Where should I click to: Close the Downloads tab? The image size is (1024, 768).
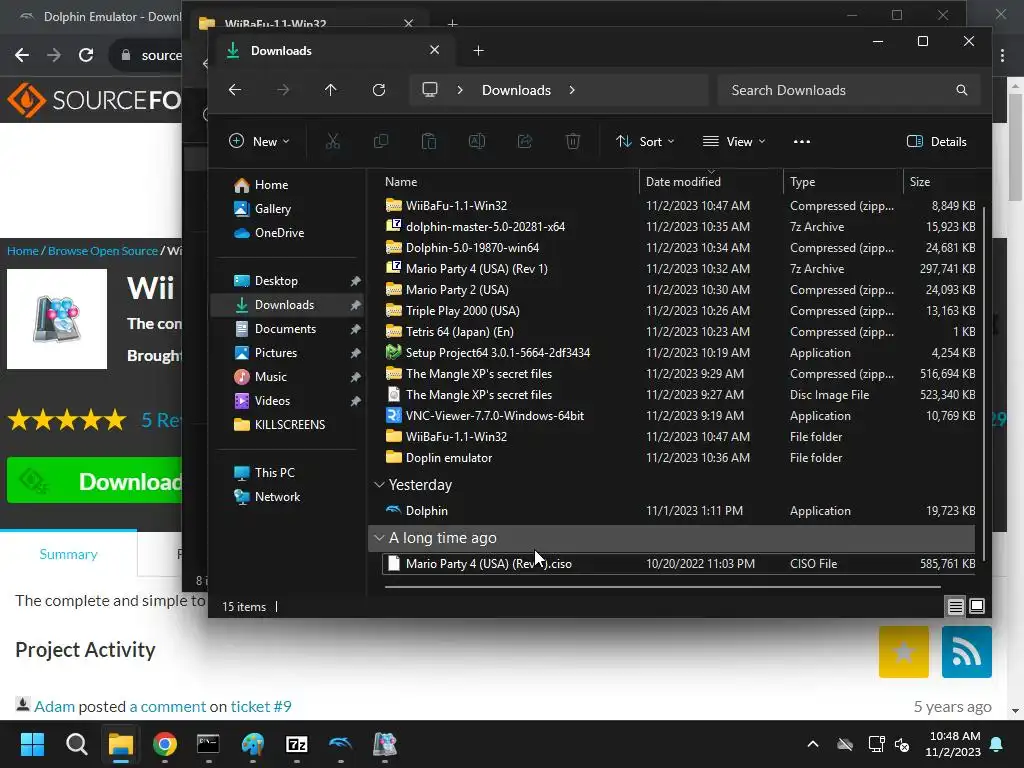point(434,50)
